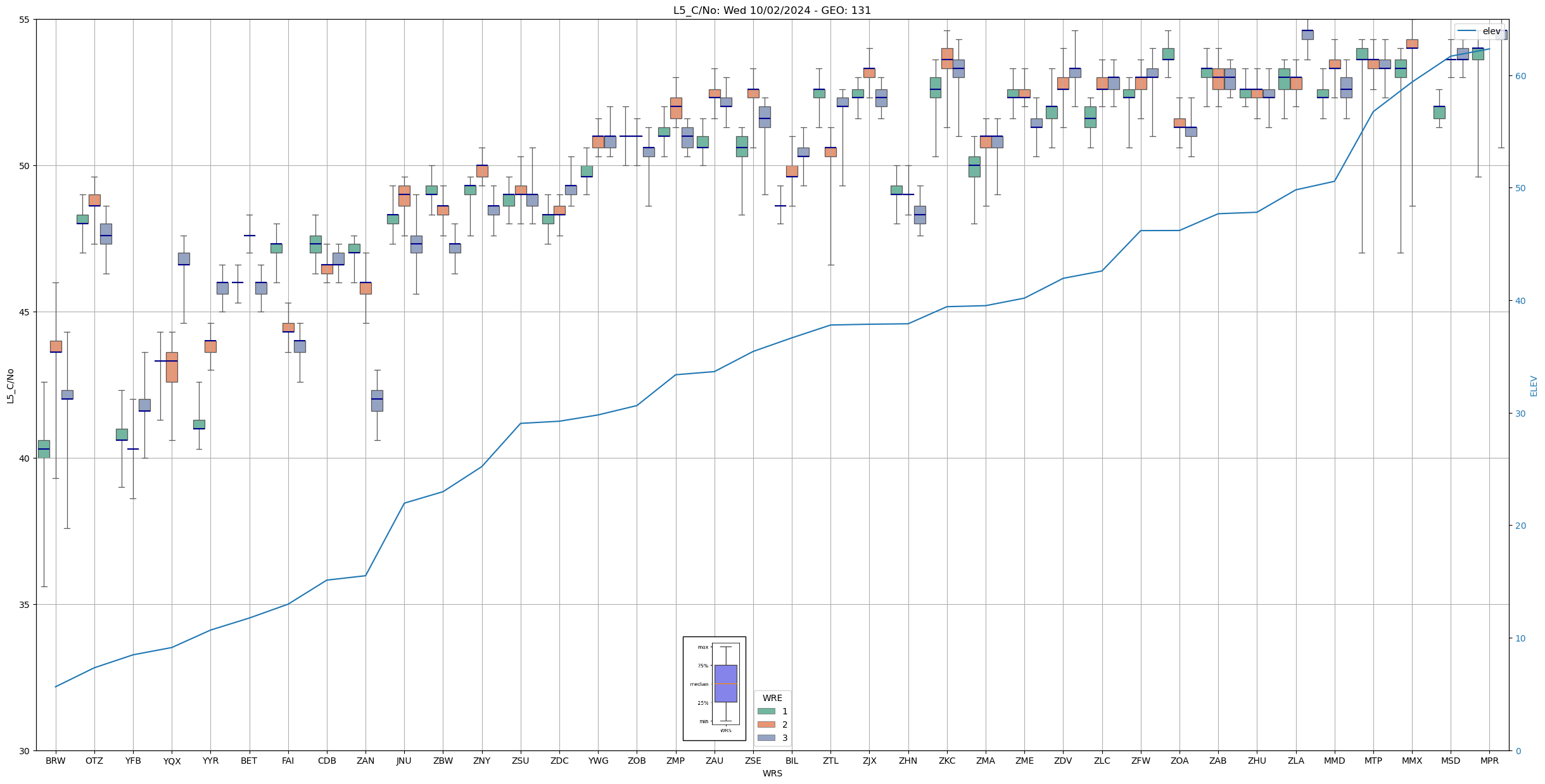
Task: Click the orange WRE 2 legend swatch
Action: click(766, 724)
